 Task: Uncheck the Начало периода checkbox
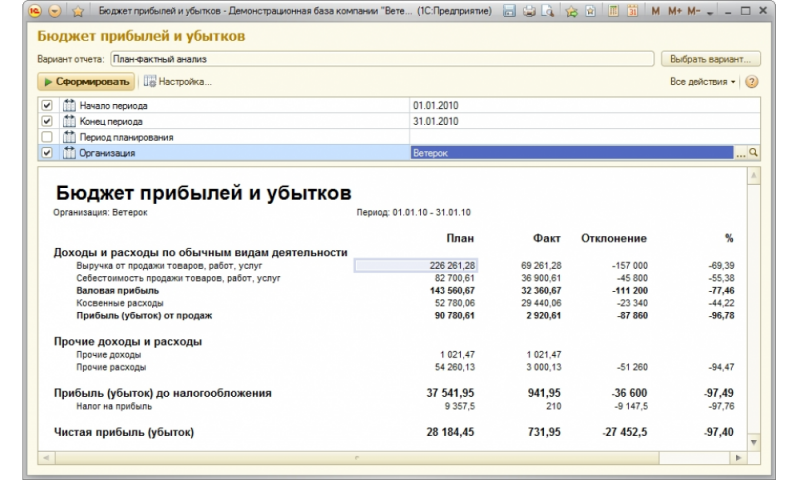(47, 105)
